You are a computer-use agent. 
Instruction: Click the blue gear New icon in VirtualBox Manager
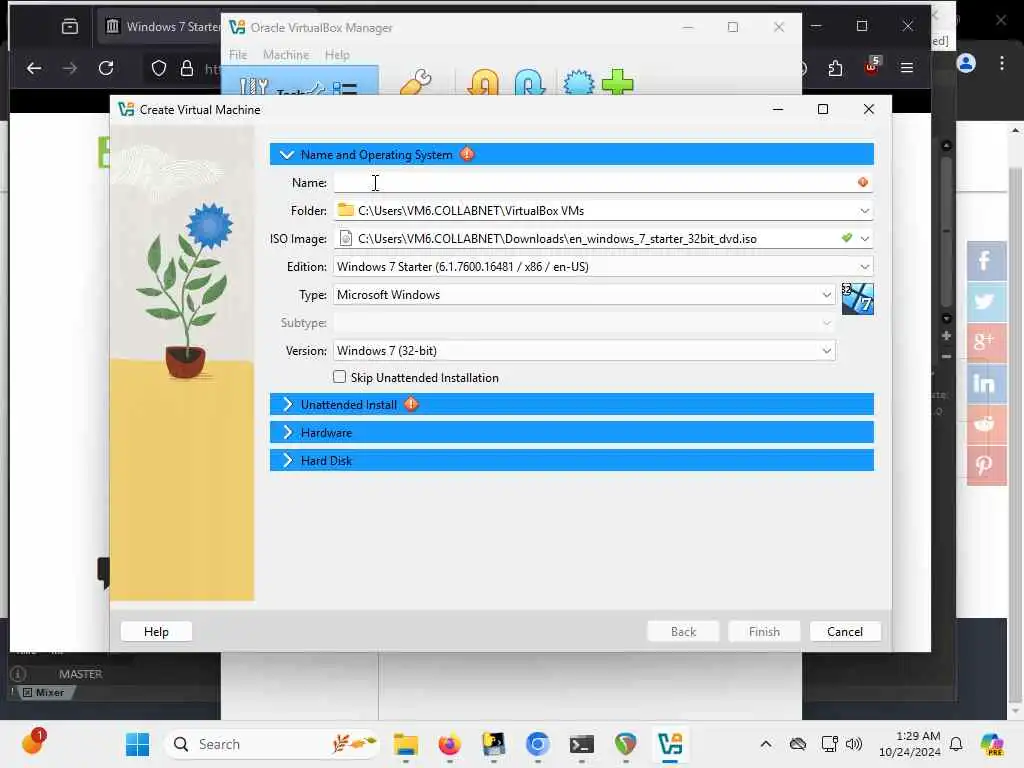[579, 83]
